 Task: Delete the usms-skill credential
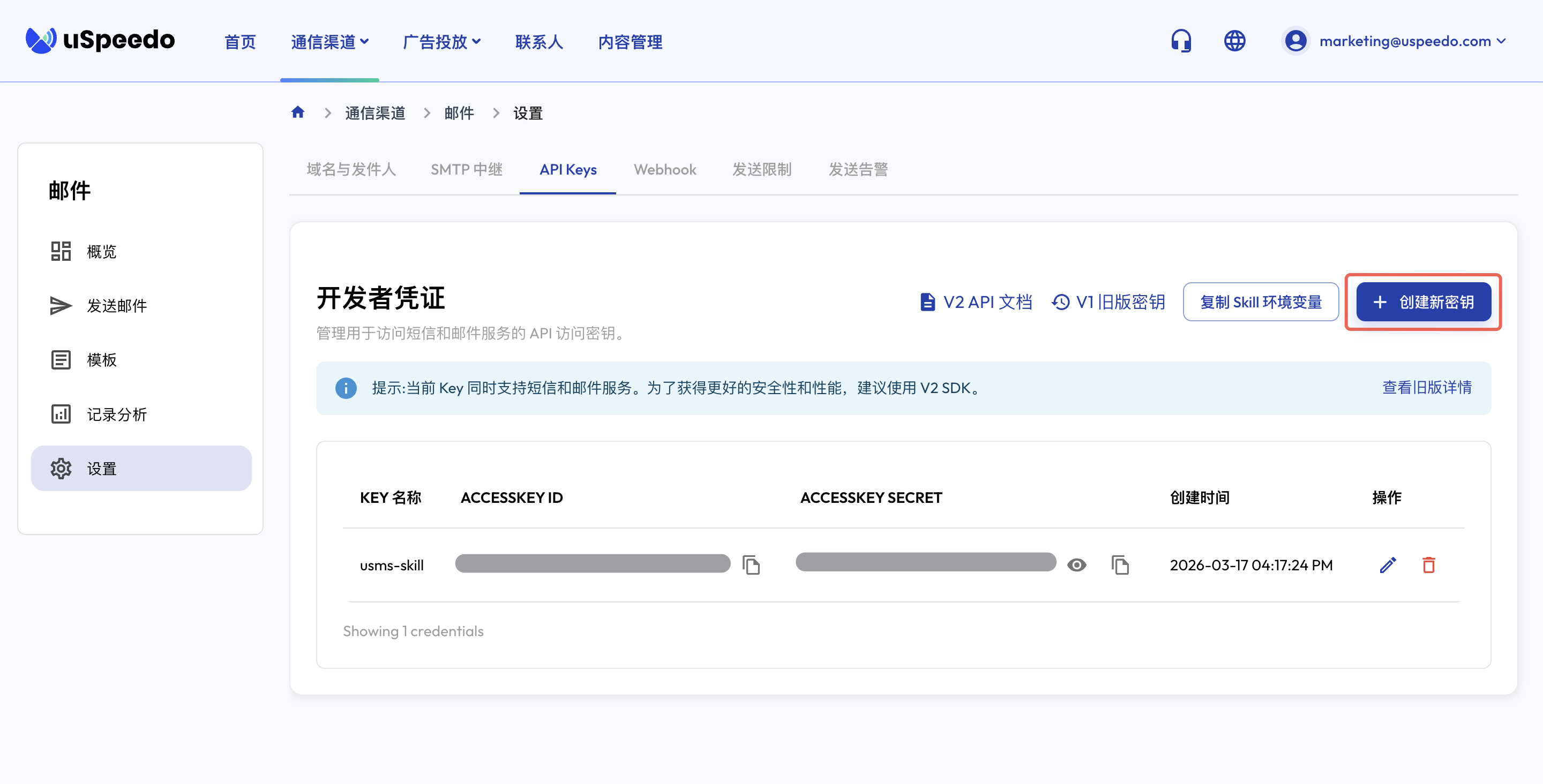coord(1428,565)
